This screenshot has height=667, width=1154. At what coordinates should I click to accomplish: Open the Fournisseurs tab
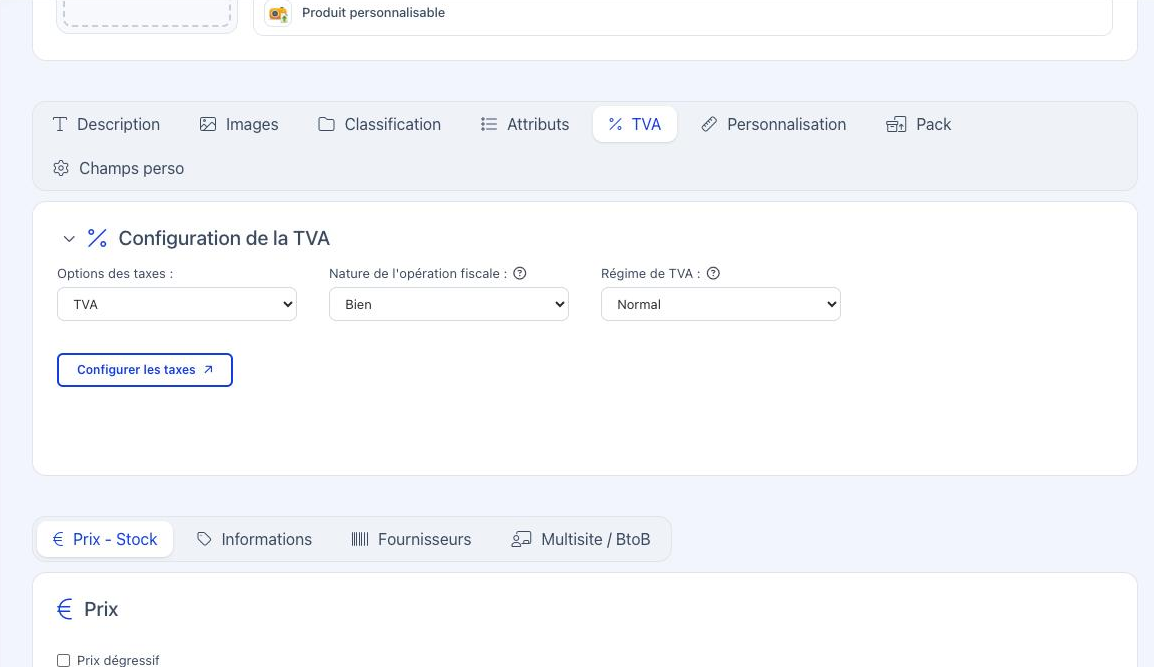click(411, 540)
